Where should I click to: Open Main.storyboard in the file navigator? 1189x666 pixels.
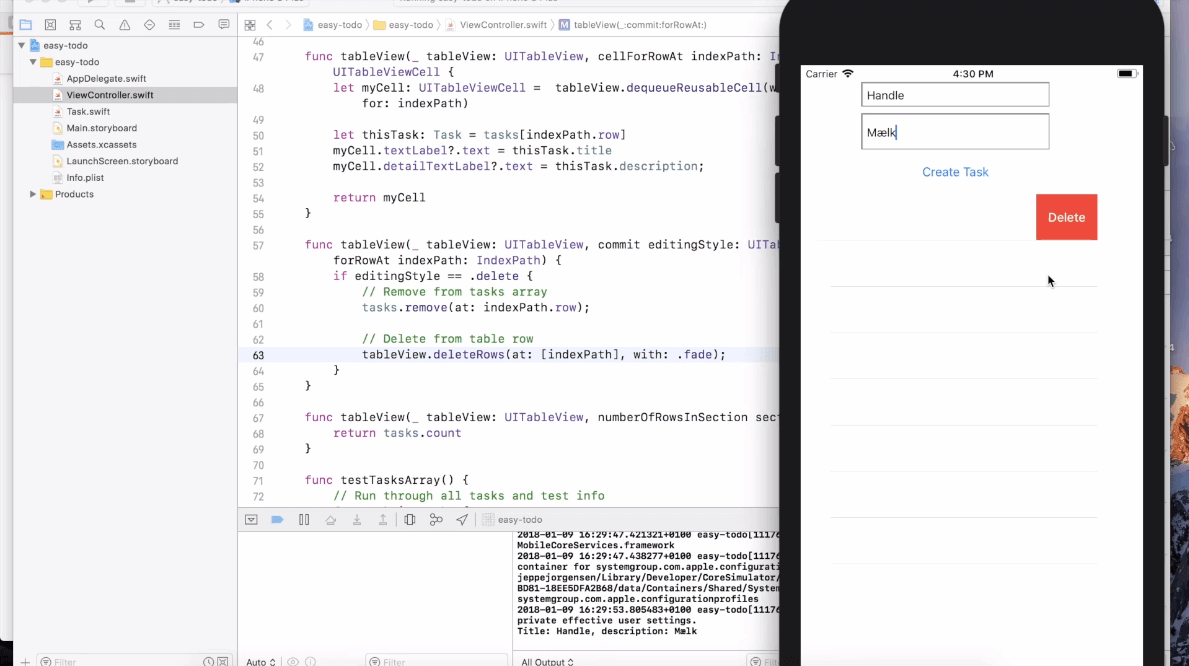101,128
